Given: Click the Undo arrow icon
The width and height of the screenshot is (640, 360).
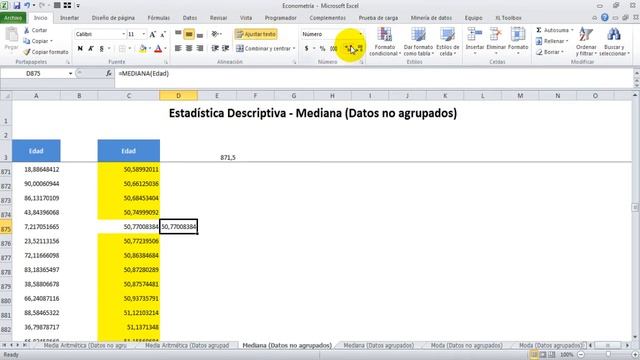Looking at the screenshot, I should coord(27,6).
